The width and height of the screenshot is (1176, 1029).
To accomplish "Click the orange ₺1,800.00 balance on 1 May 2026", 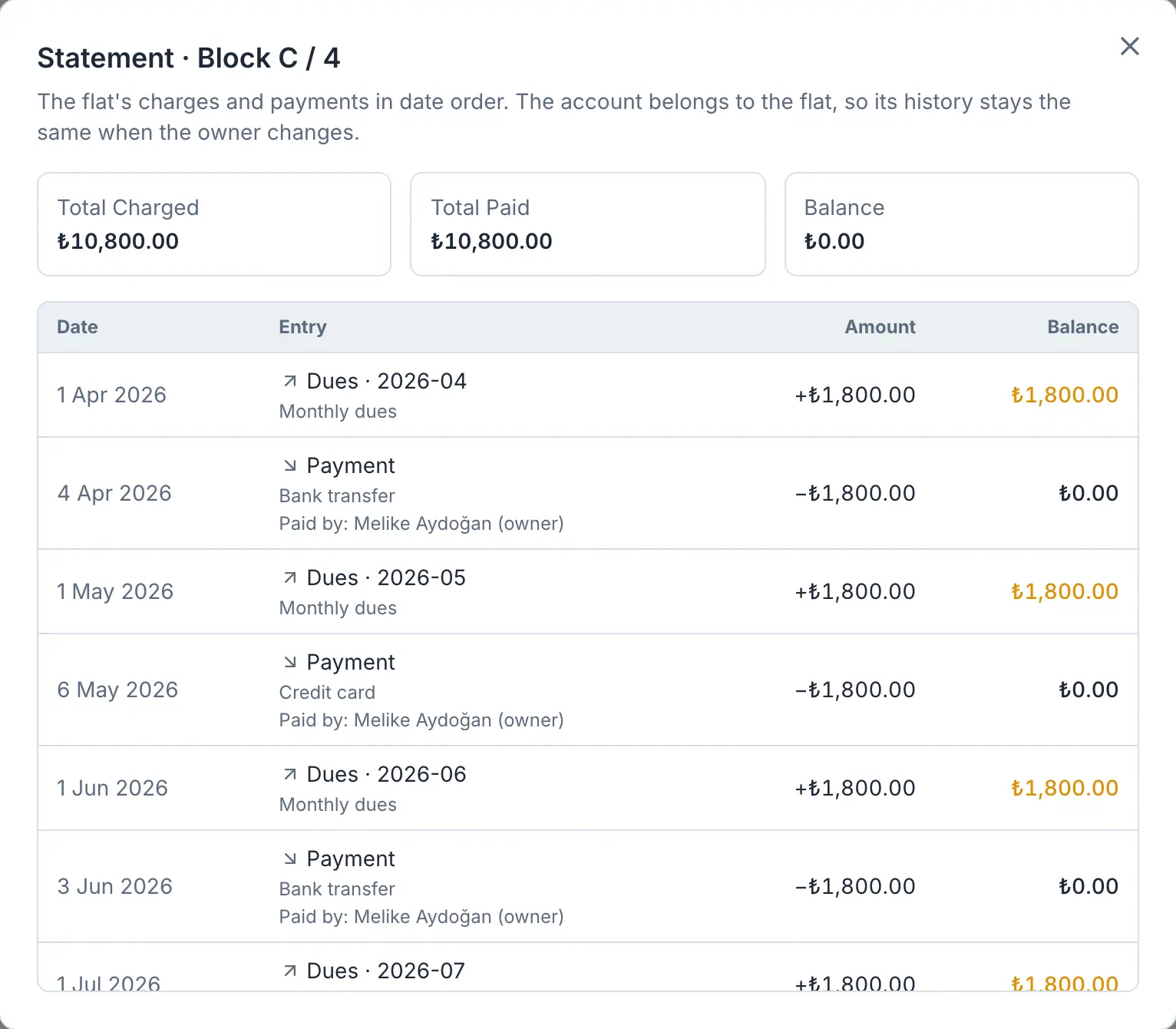I will click(1065, 591).
